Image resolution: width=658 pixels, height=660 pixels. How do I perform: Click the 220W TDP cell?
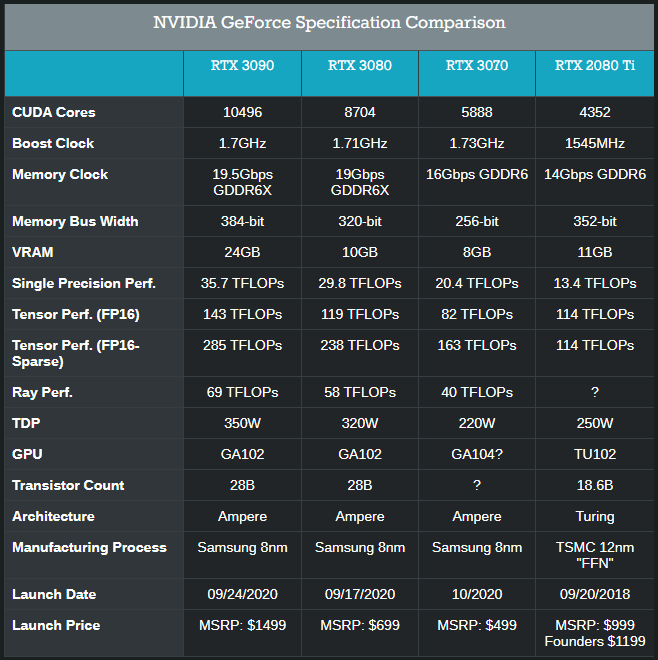point(477,423)
